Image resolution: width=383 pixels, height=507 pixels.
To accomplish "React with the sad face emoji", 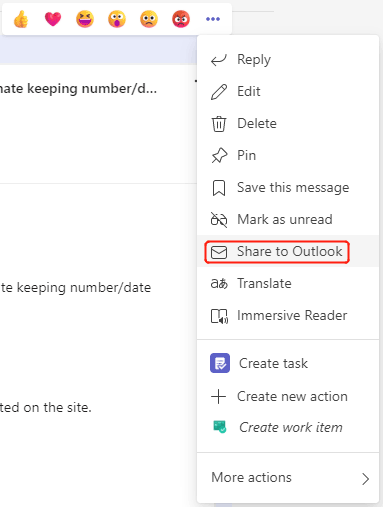I will pyautogui.click(x=149, y=19).
